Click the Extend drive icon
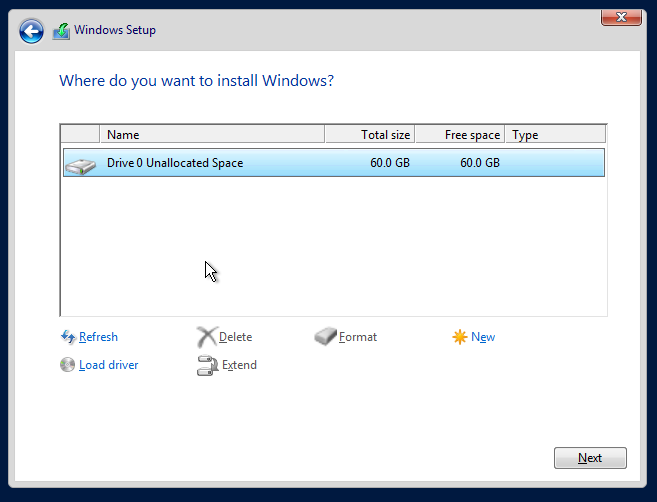Image resolution: width=657 pixels, height=502 pixels. click(x=207, y=365)
